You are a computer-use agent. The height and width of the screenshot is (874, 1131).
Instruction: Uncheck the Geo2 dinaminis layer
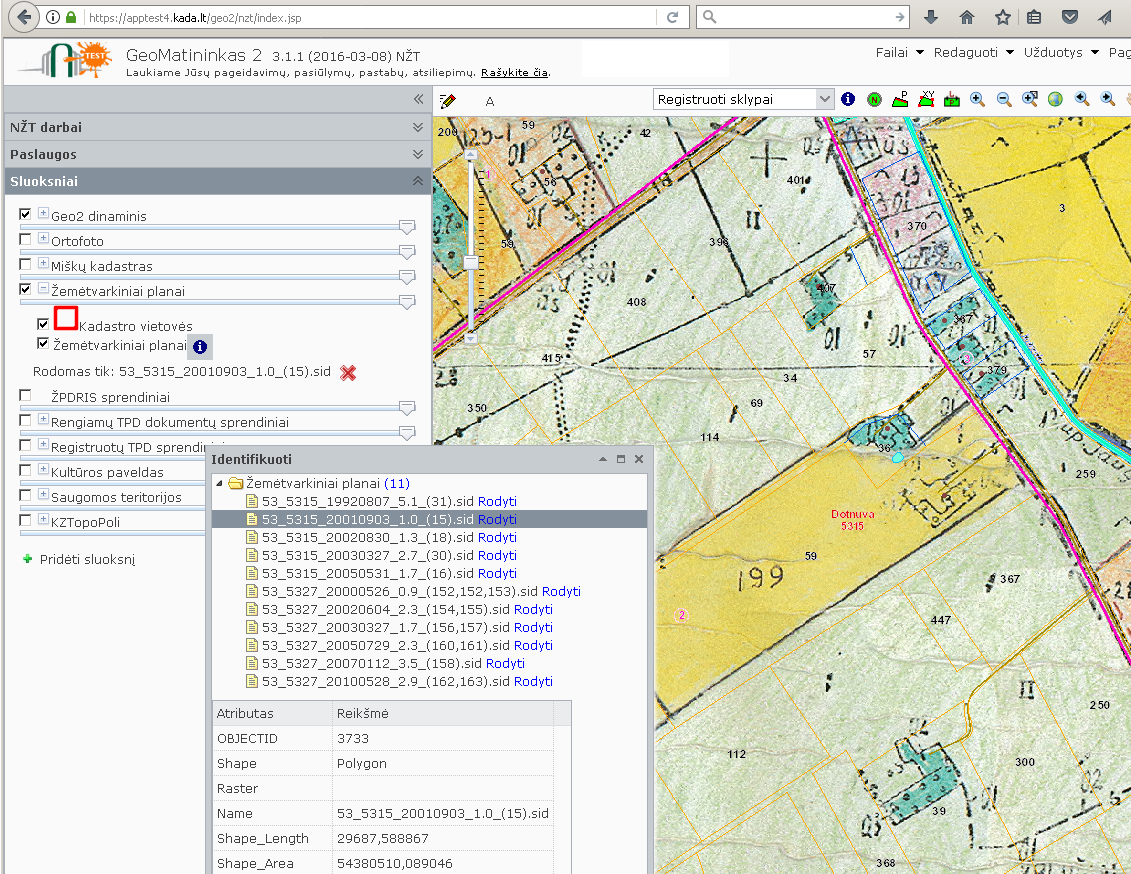tap(25, 214)
